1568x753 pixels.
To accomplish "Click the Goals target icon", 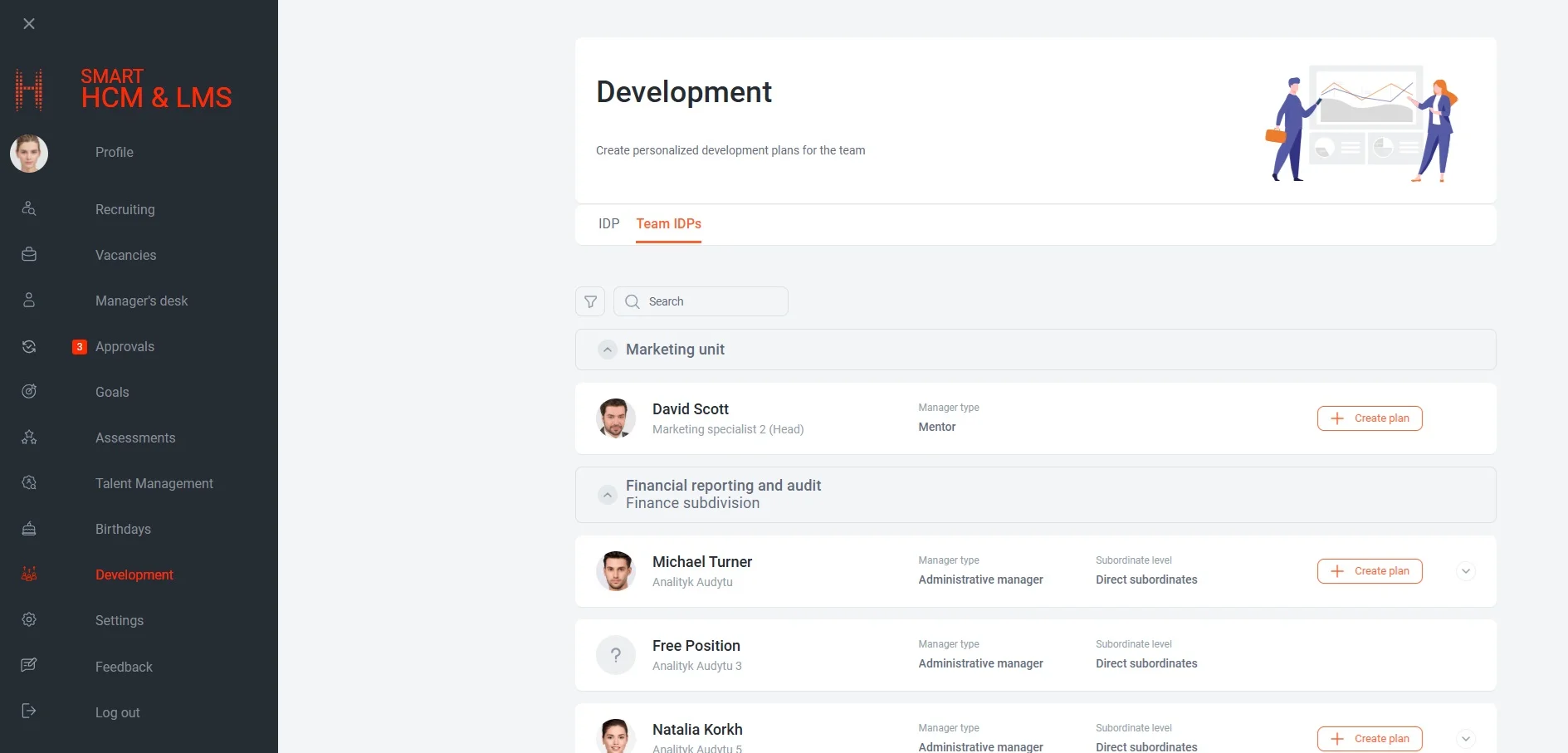I will [29, 391].
